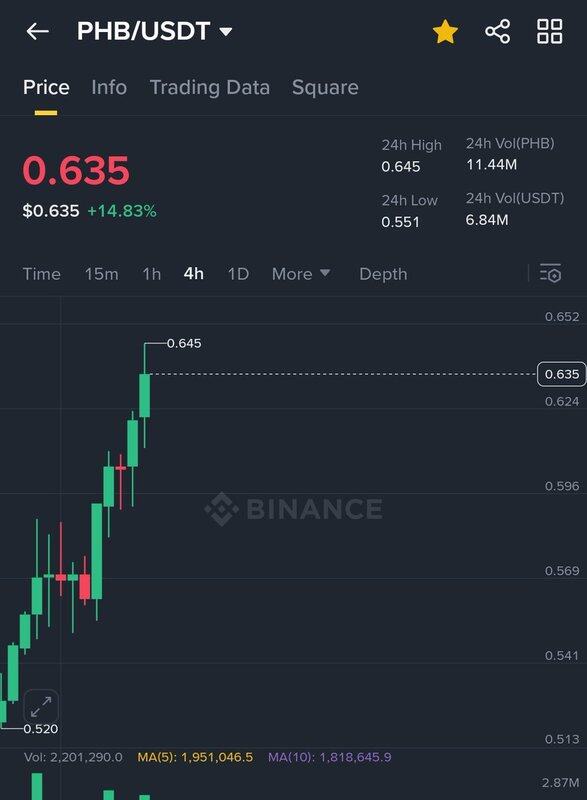This screenshot has width=587, height=800.
Task: Choose the 4h chart interval
Action: (x=194, y=274)
